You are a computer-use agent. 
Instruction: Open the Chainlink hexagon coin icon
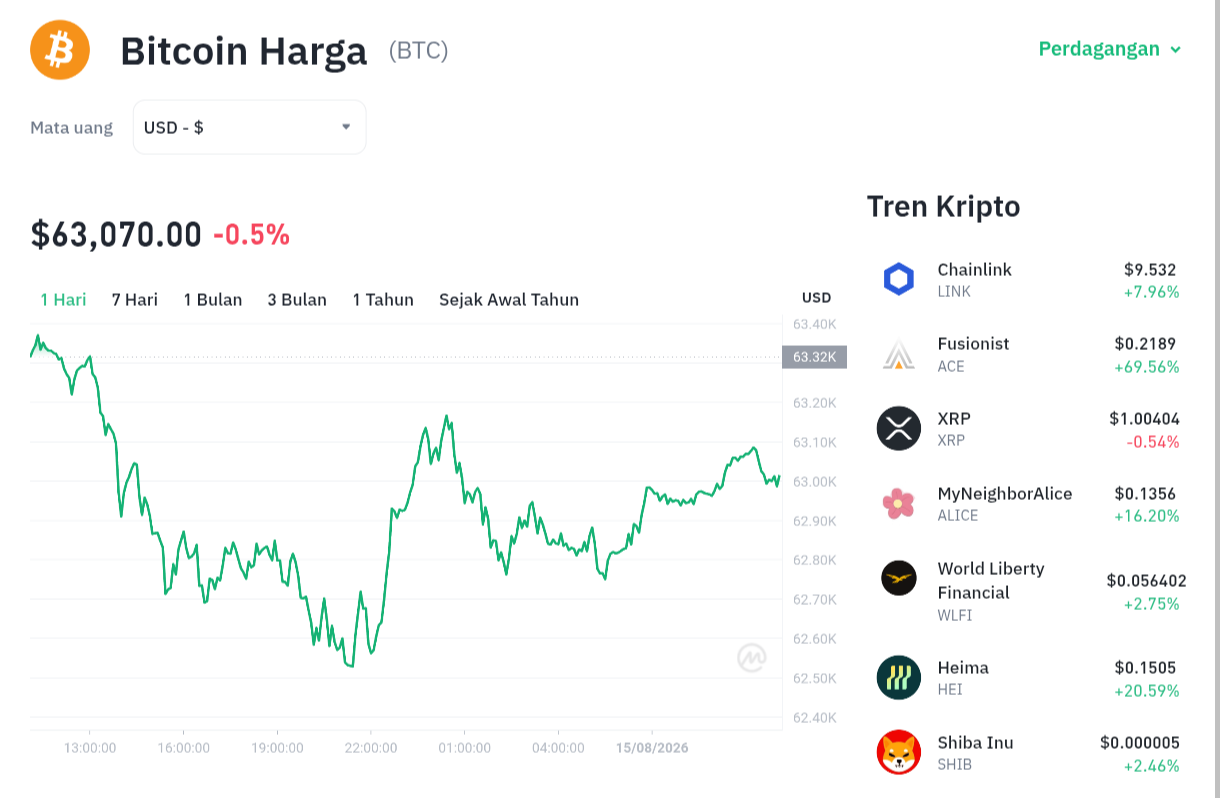tap(898, 279)
